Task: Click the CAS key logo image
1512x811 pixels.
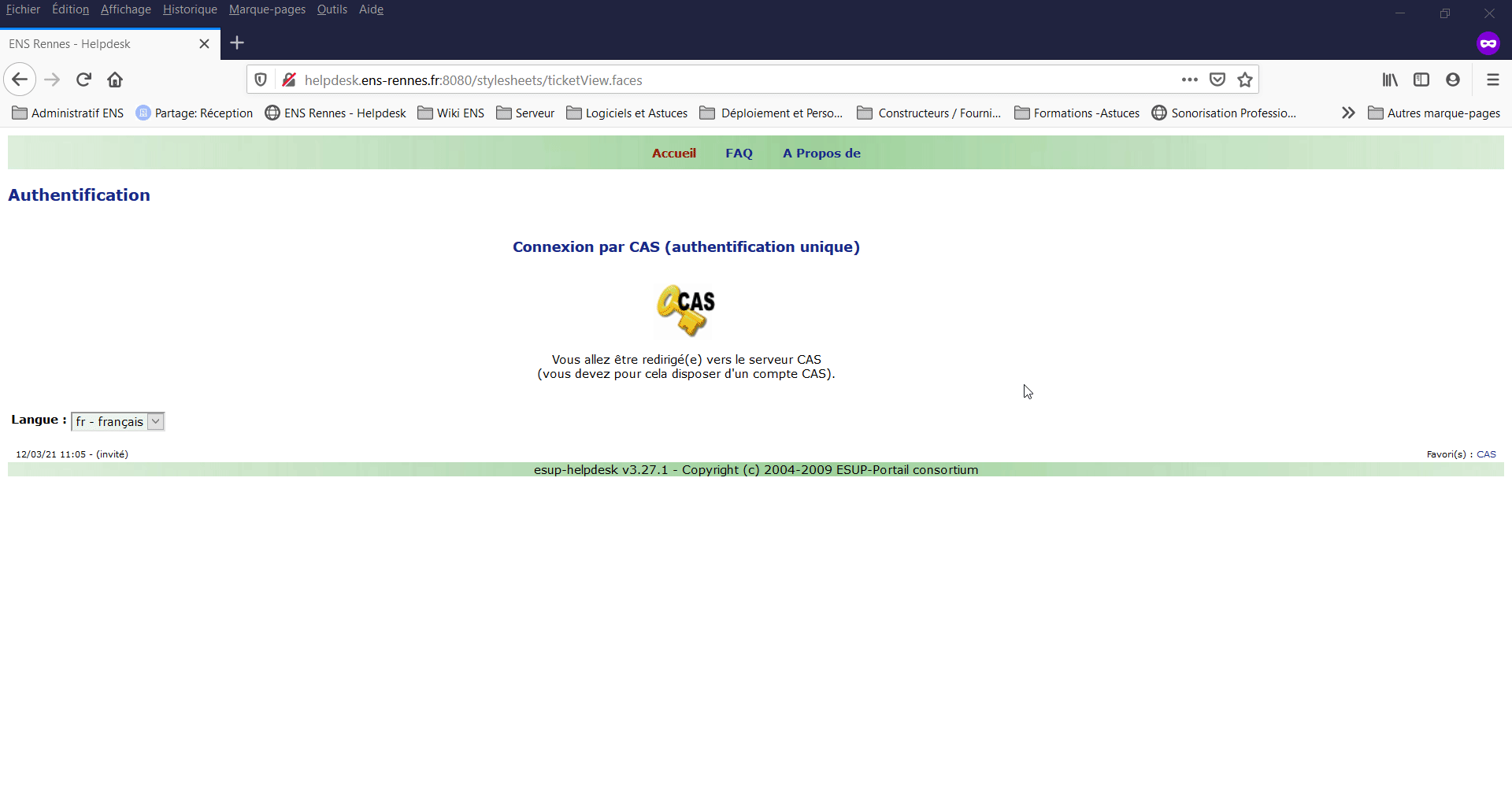Action: pos(686,310)
